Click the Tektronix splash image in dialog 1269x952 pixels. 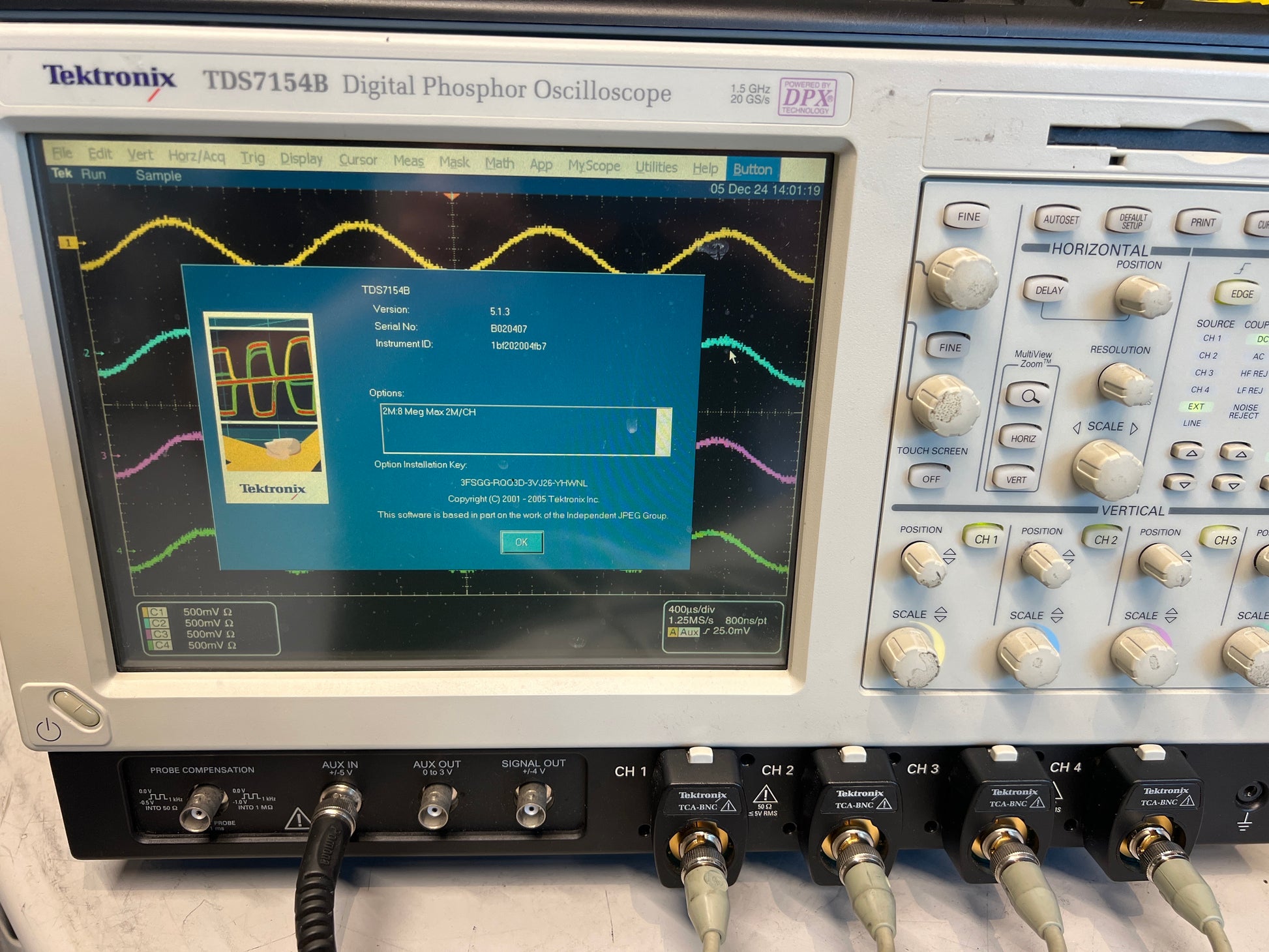267,408
